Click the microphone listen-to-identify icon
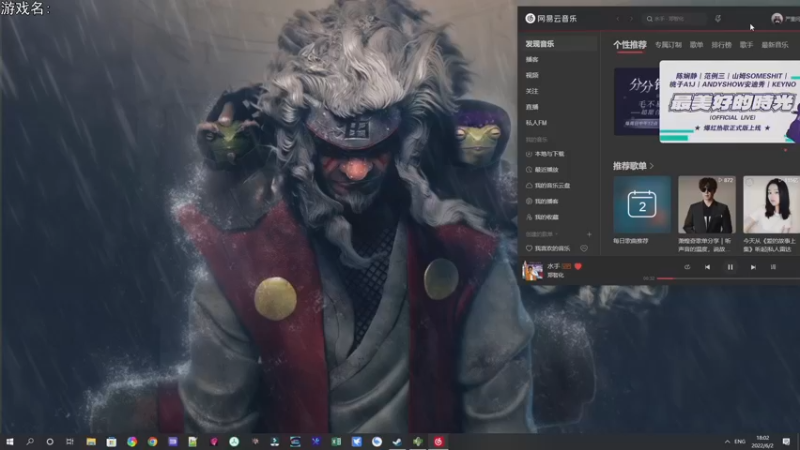Viewport: 800px width, 450px height. click(x=718, y=19)
